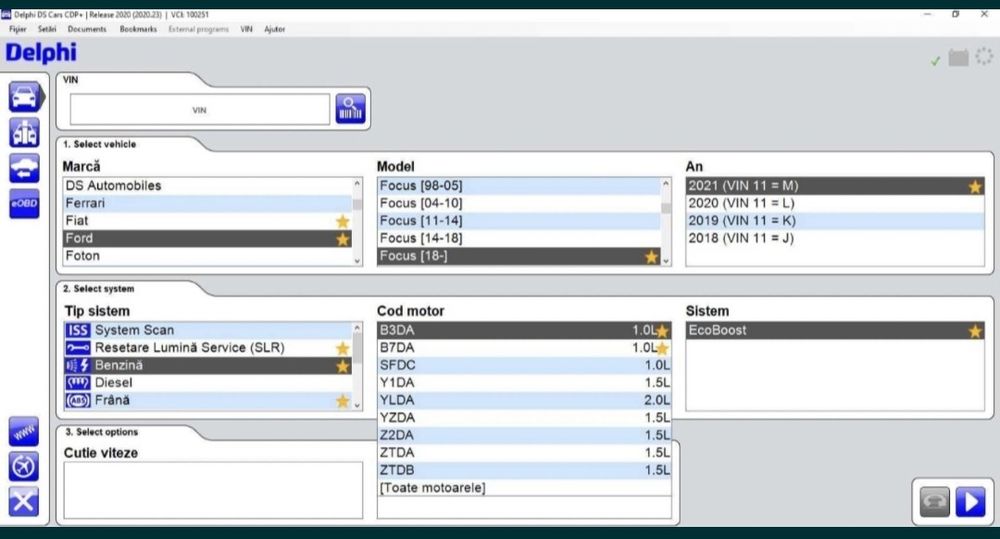Open the Setări menu
This screenshot has width=1000, height=539.
47,29
